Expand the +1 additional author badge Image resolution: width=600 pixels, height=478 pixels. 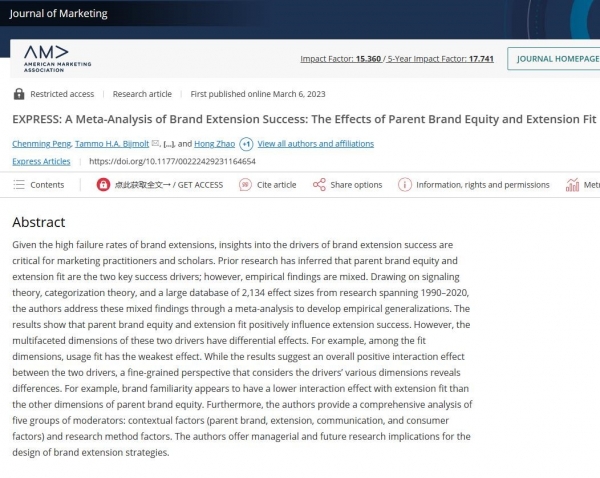(246, 144)
